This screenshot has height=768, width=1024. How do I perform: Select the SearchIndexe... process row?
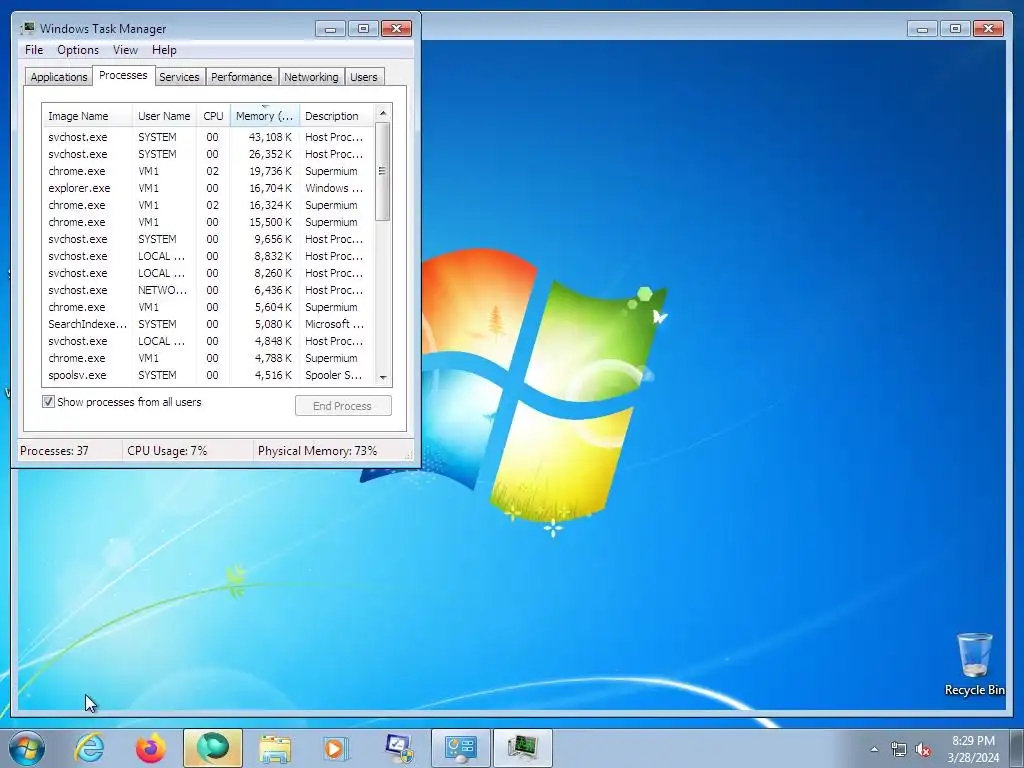click(x=209, y=324)
